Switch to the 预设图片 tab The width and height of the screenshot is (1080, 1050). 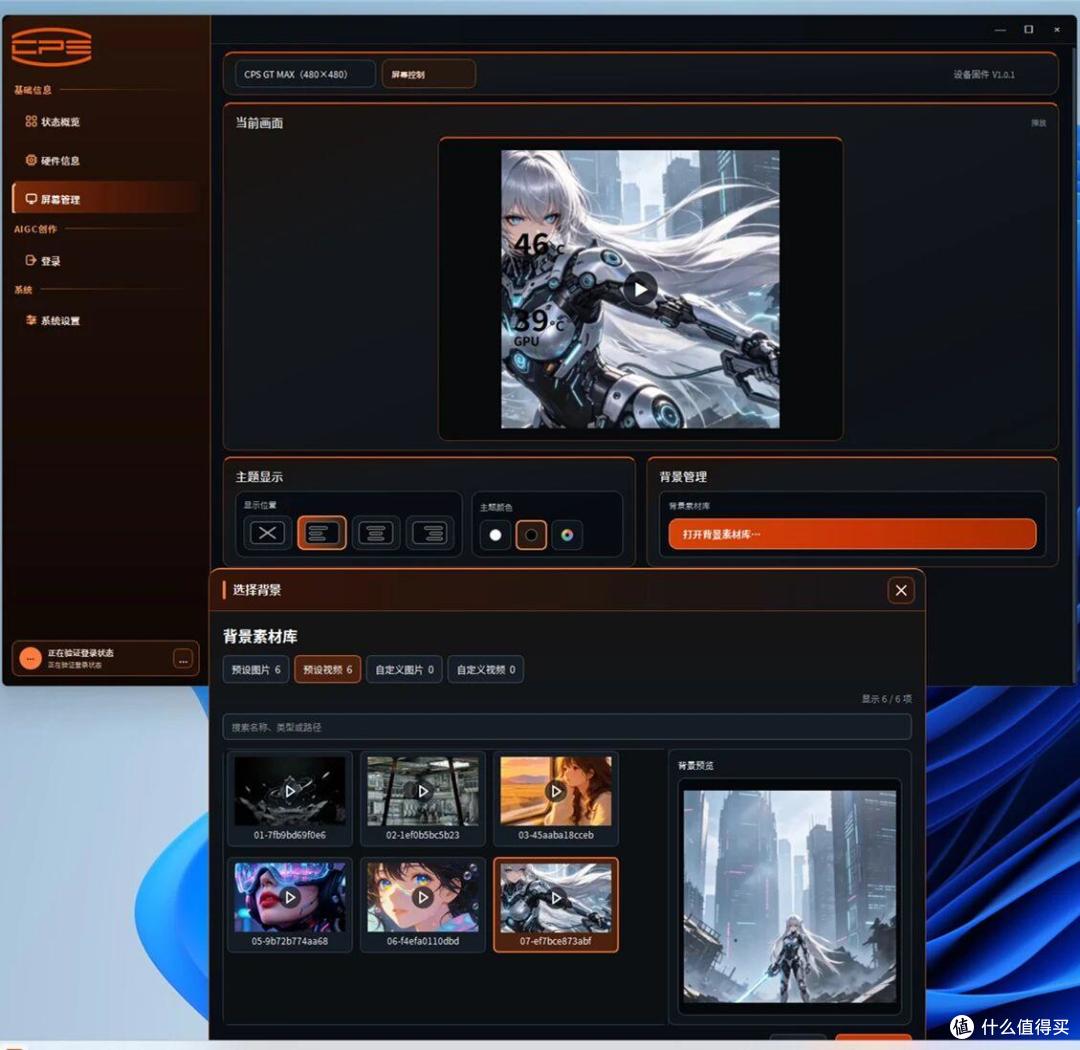click(256, 670)
